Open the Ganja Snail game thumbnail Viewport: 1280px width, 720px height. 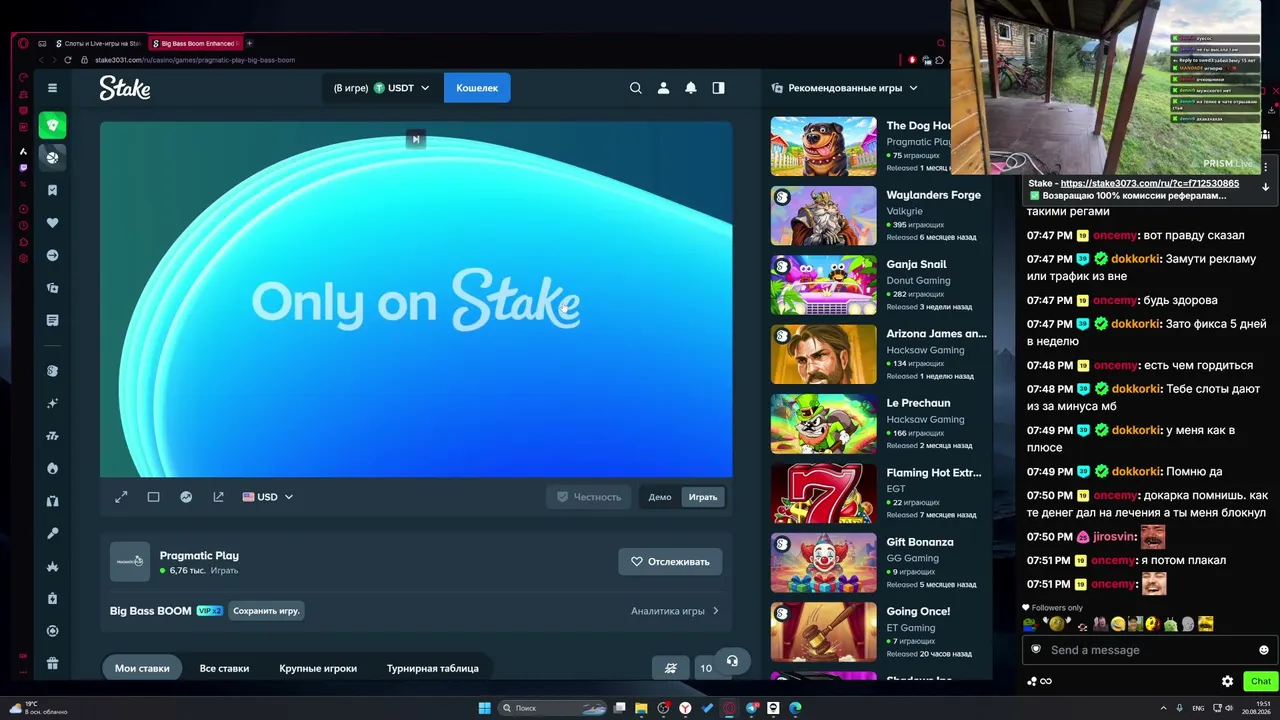point(824,285)
